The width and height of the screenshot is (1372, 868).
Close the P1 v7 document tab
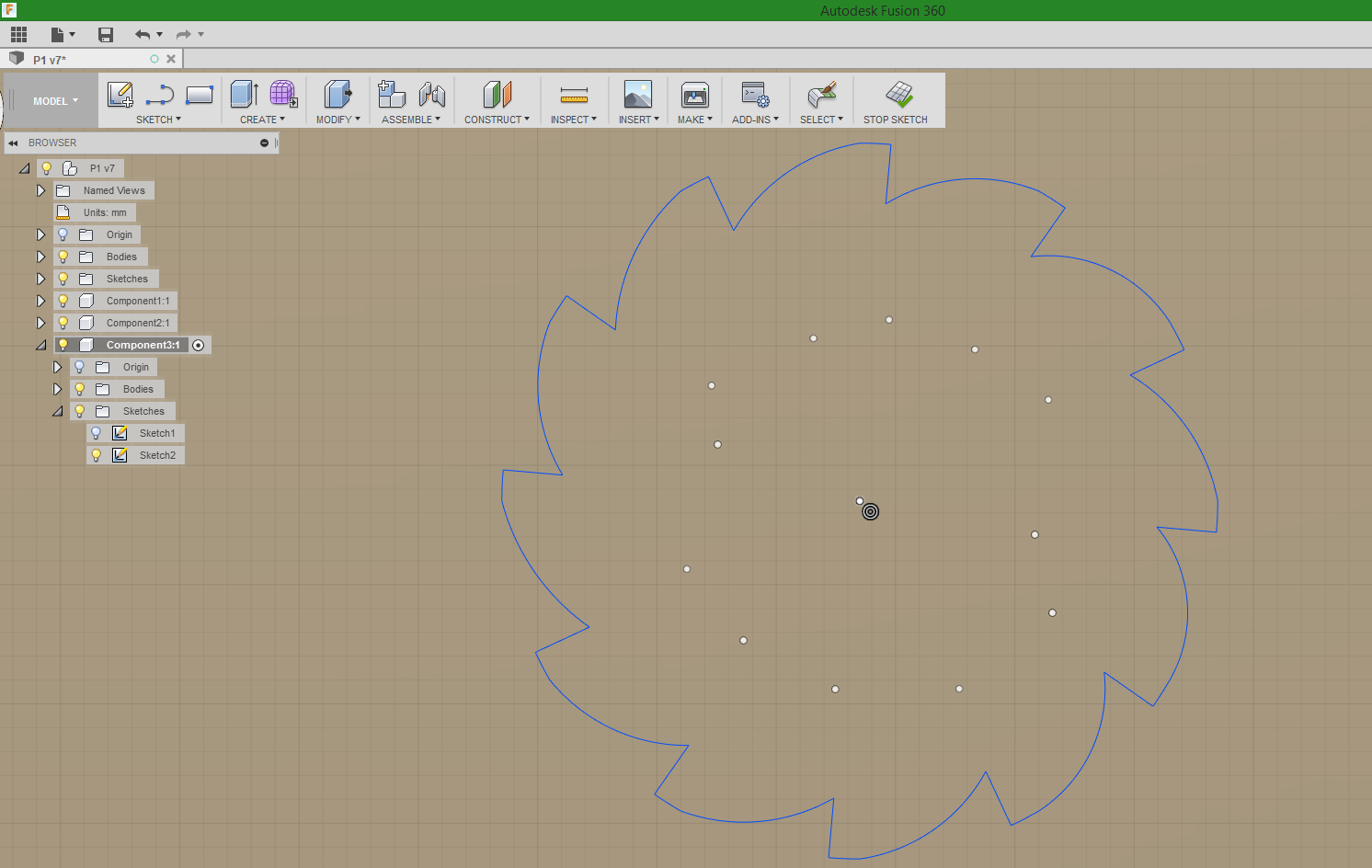171,59
